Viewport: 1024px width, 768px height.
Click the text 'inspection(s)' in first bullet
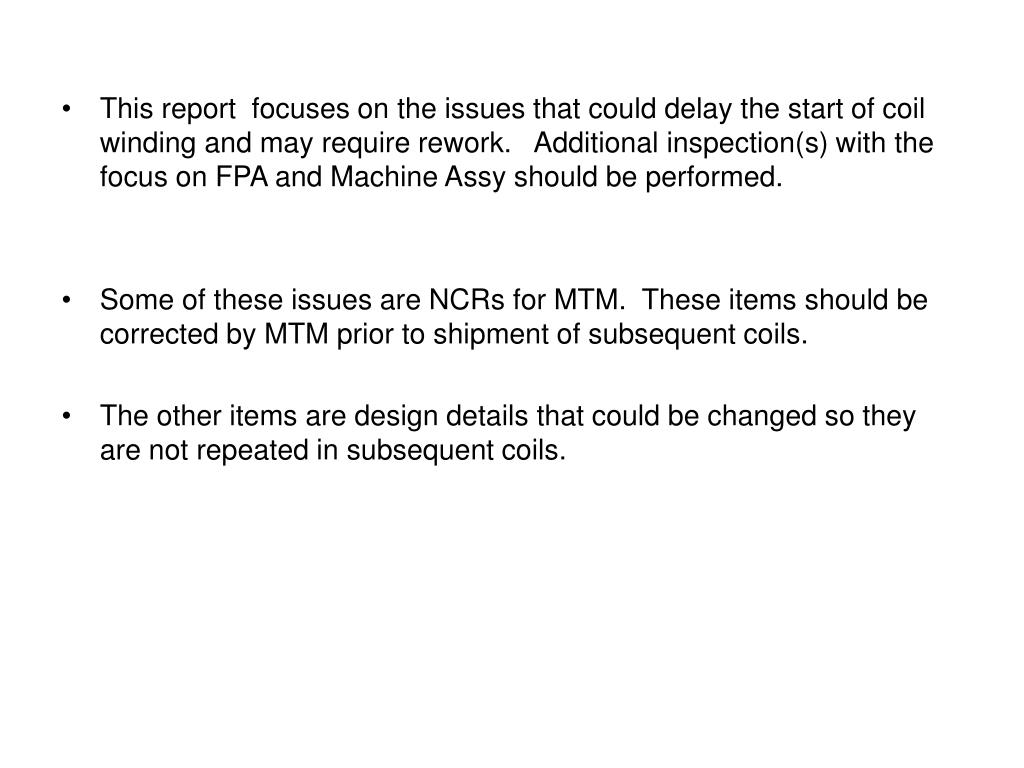746,144
